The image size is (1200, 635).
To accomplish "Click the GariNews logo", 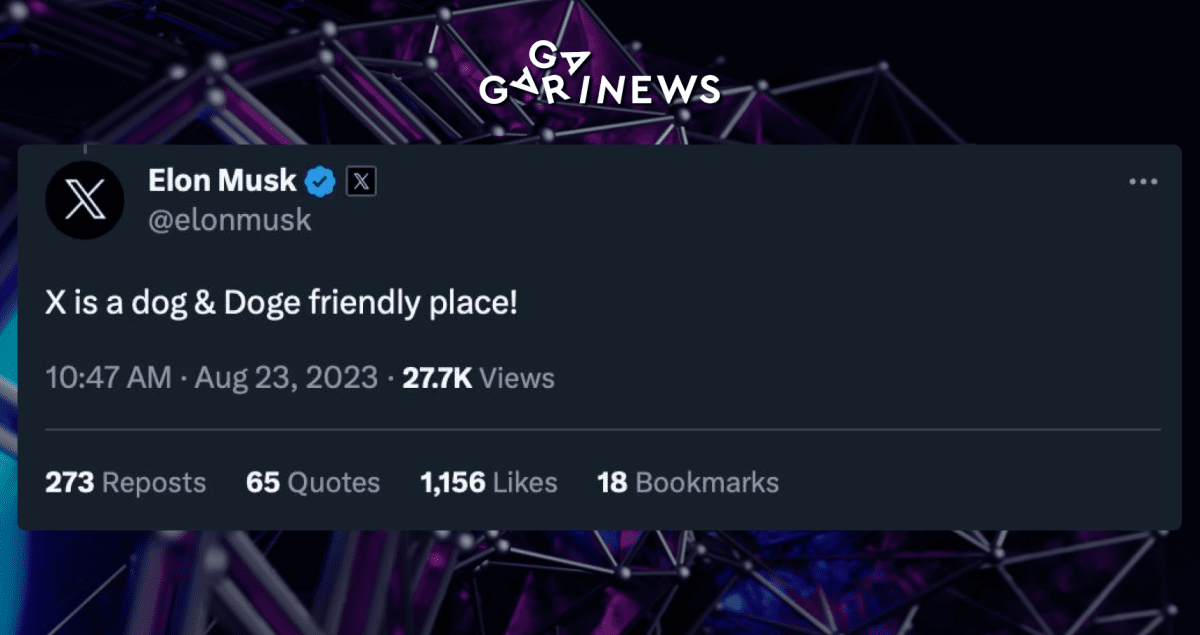I will tap(600, 74).
